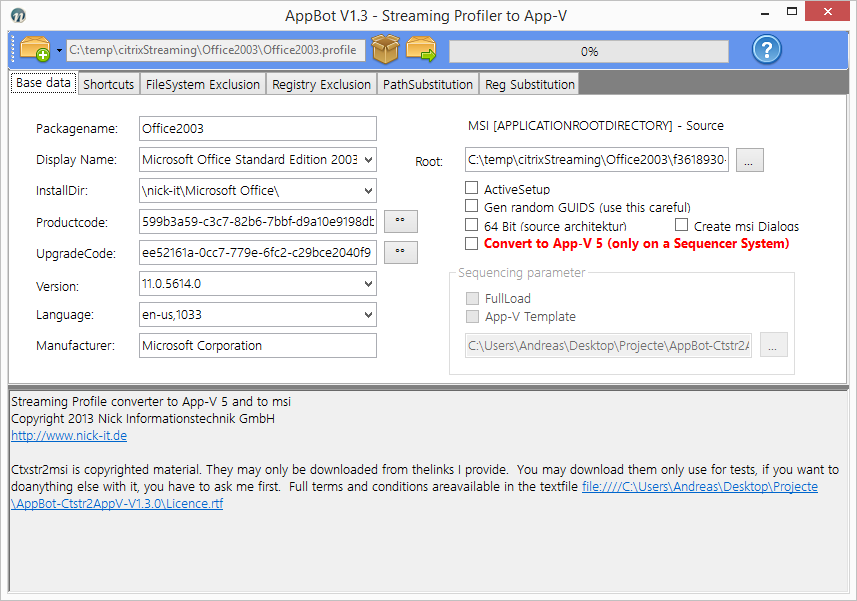The width and height of the screenshot is (857, 601).
Task: Maximize the AppBot window
Action: [791, 11]
